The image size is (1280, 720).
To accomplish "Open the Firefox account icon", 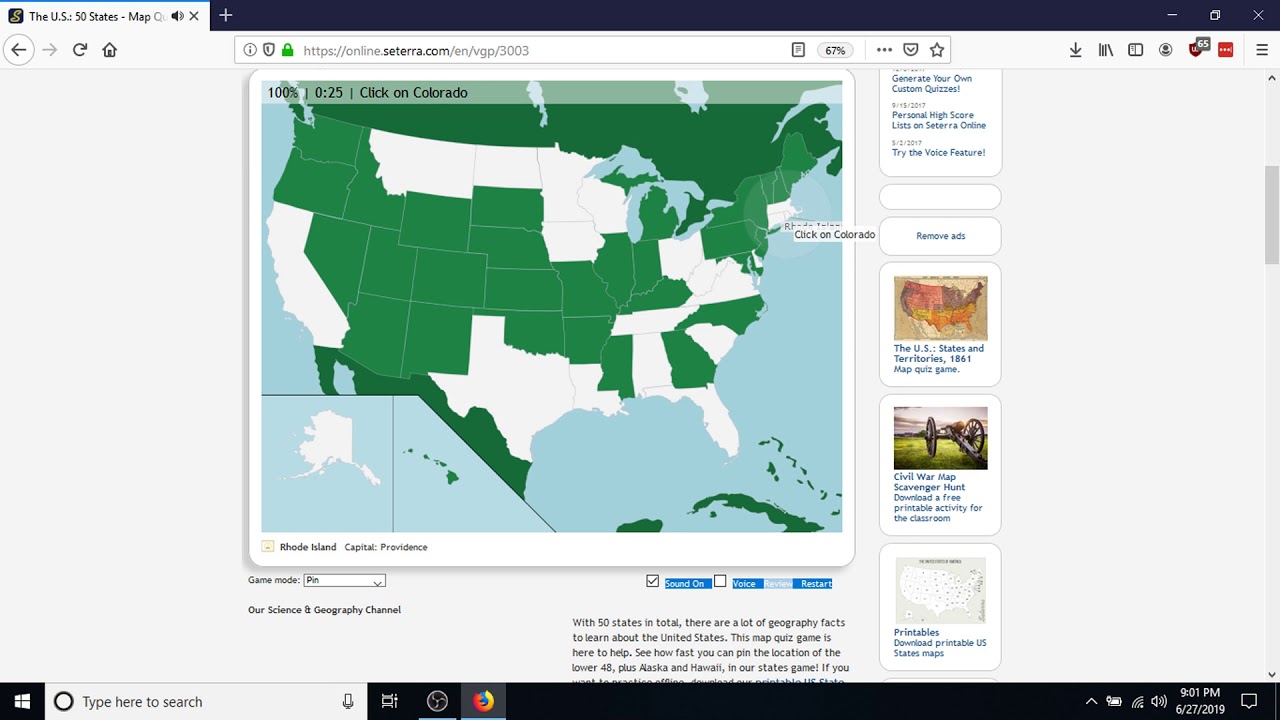I will click(1166, 50).
